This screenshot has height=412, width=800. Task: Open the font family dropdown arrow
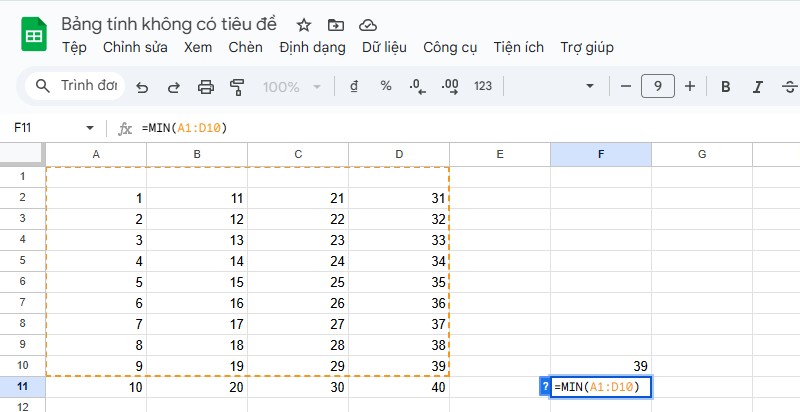point(590,86)
